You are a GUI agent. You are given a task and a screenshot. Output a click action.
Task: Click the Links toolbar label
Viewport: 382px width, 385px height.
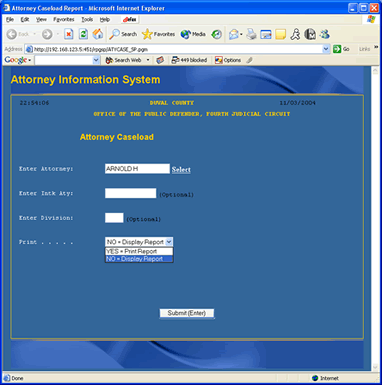(364, 49)
